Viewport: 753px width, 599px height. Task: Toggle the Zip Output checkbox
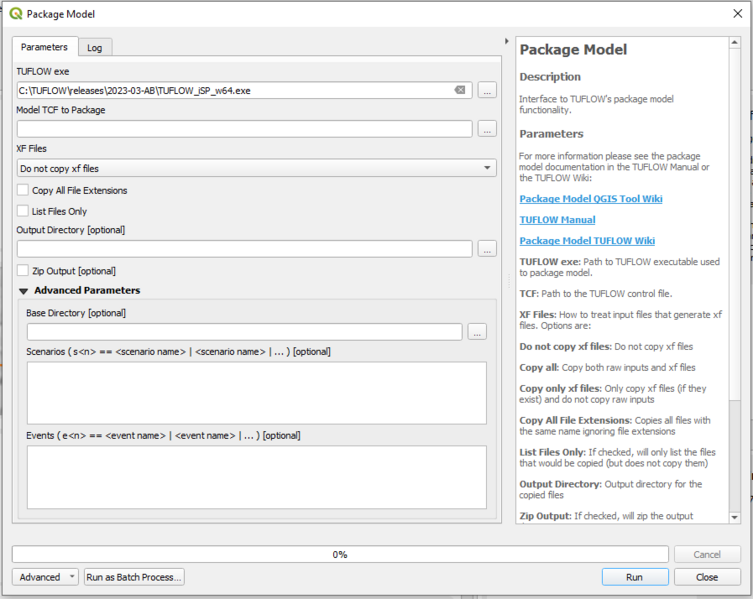coord(23,271)
